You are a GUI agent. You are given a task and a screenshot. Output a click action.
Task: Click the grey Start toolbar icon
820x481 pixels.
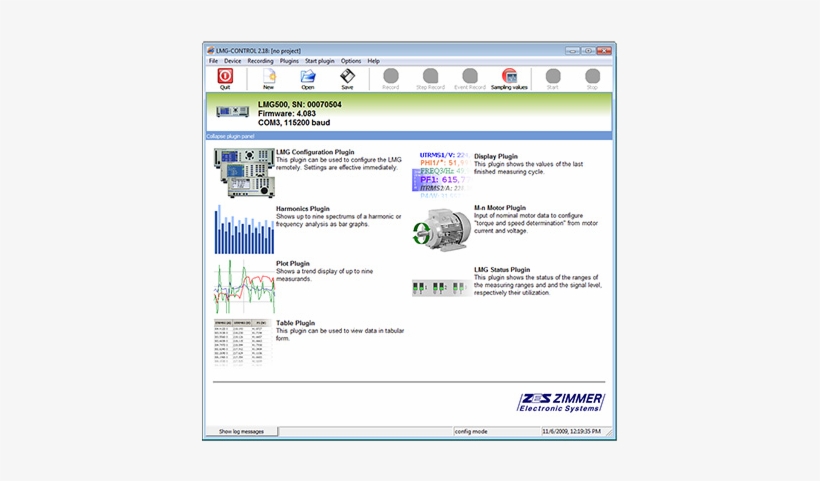553,76
